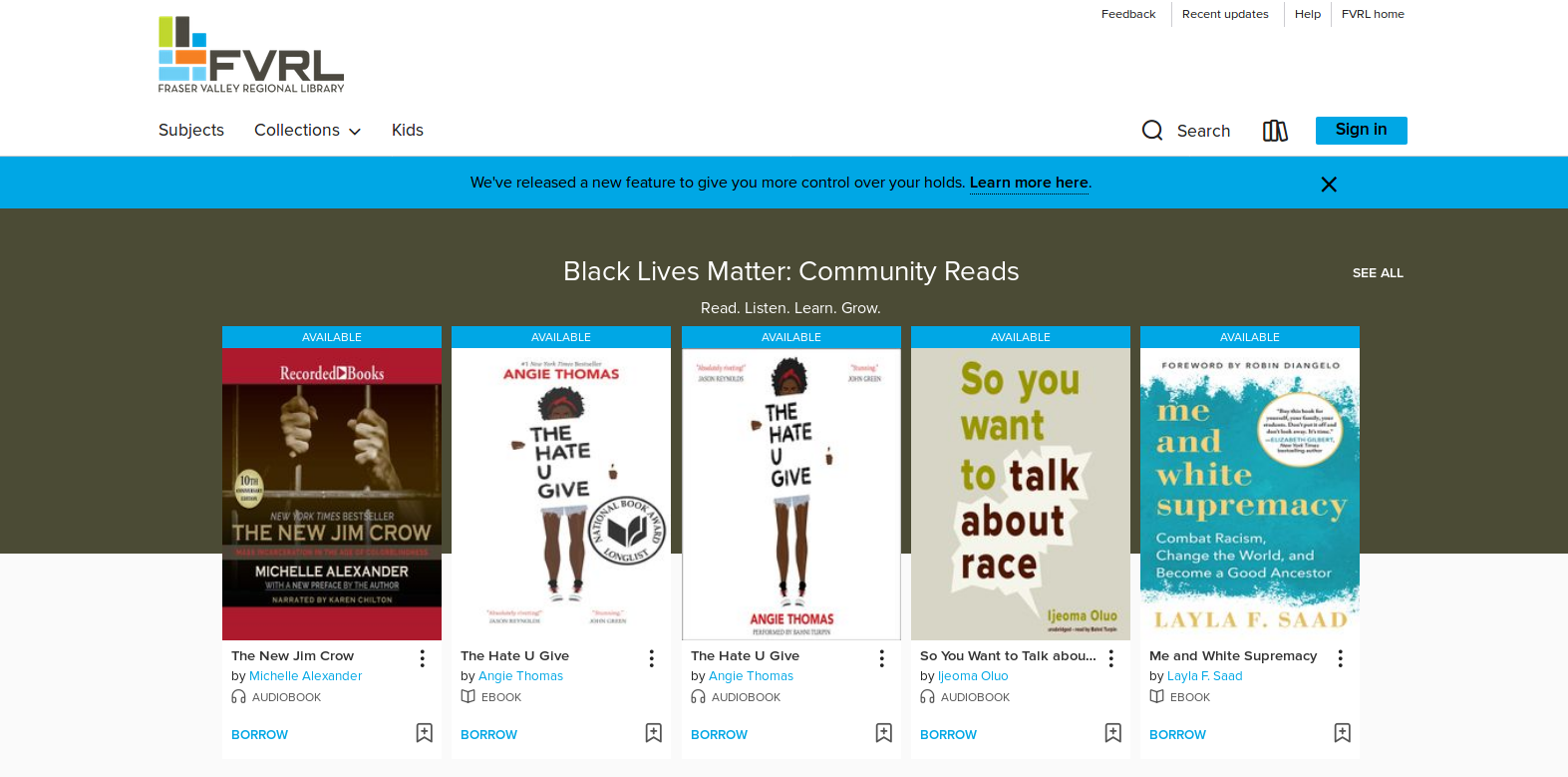Open The Hate U Give audiobook title link

tap(745, 656)
